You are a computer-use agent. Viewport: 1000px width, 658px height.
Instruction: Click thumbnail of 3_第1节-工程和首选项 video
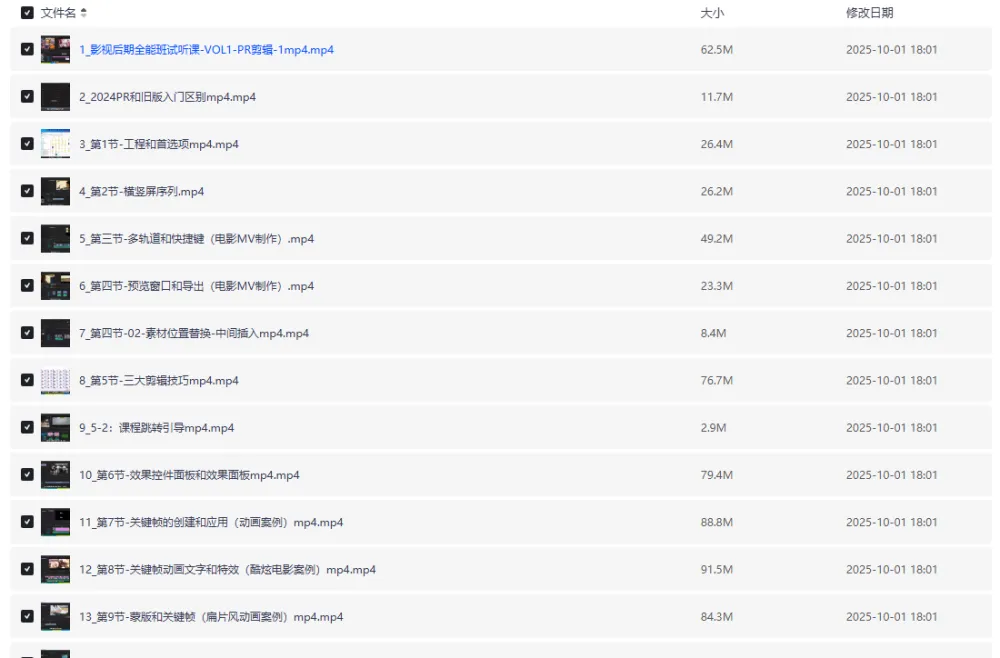pyautogui.click(x=55, y=144)
